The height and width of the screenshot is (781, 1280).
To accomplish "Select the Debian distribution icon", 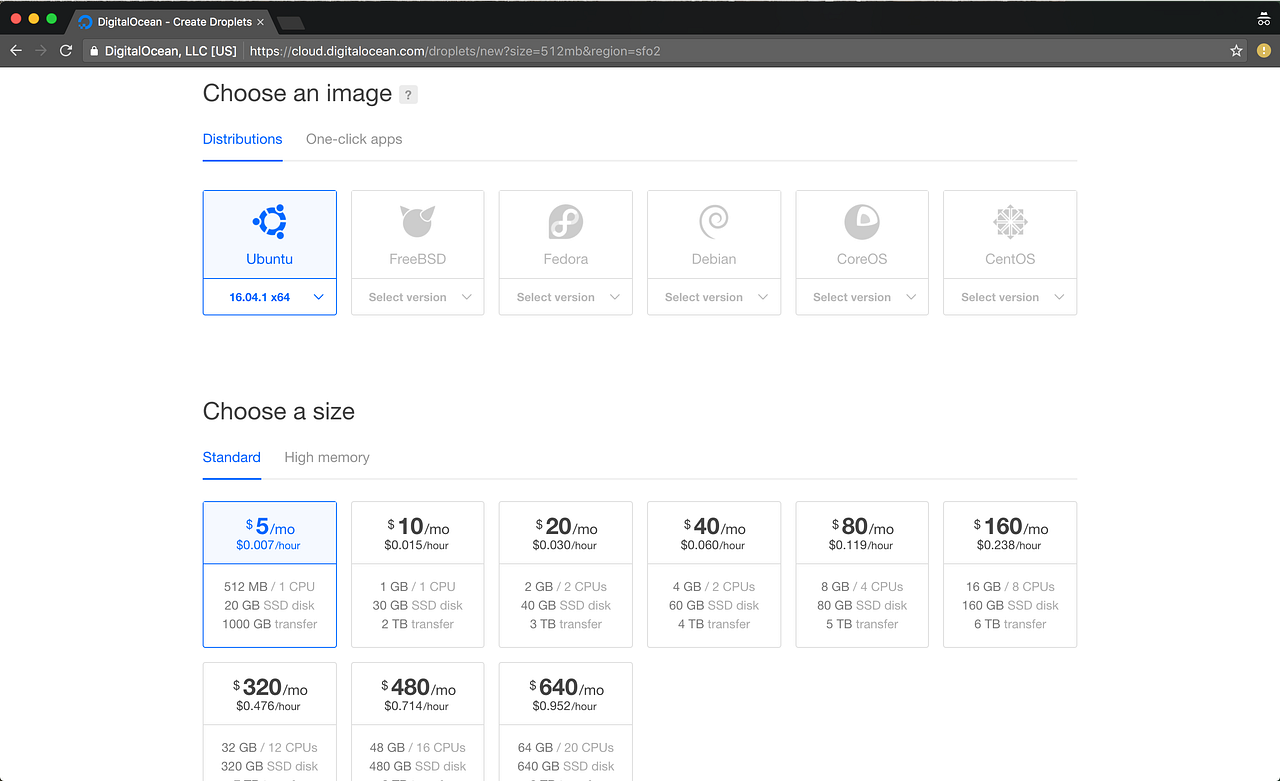I will pos(713,222).
